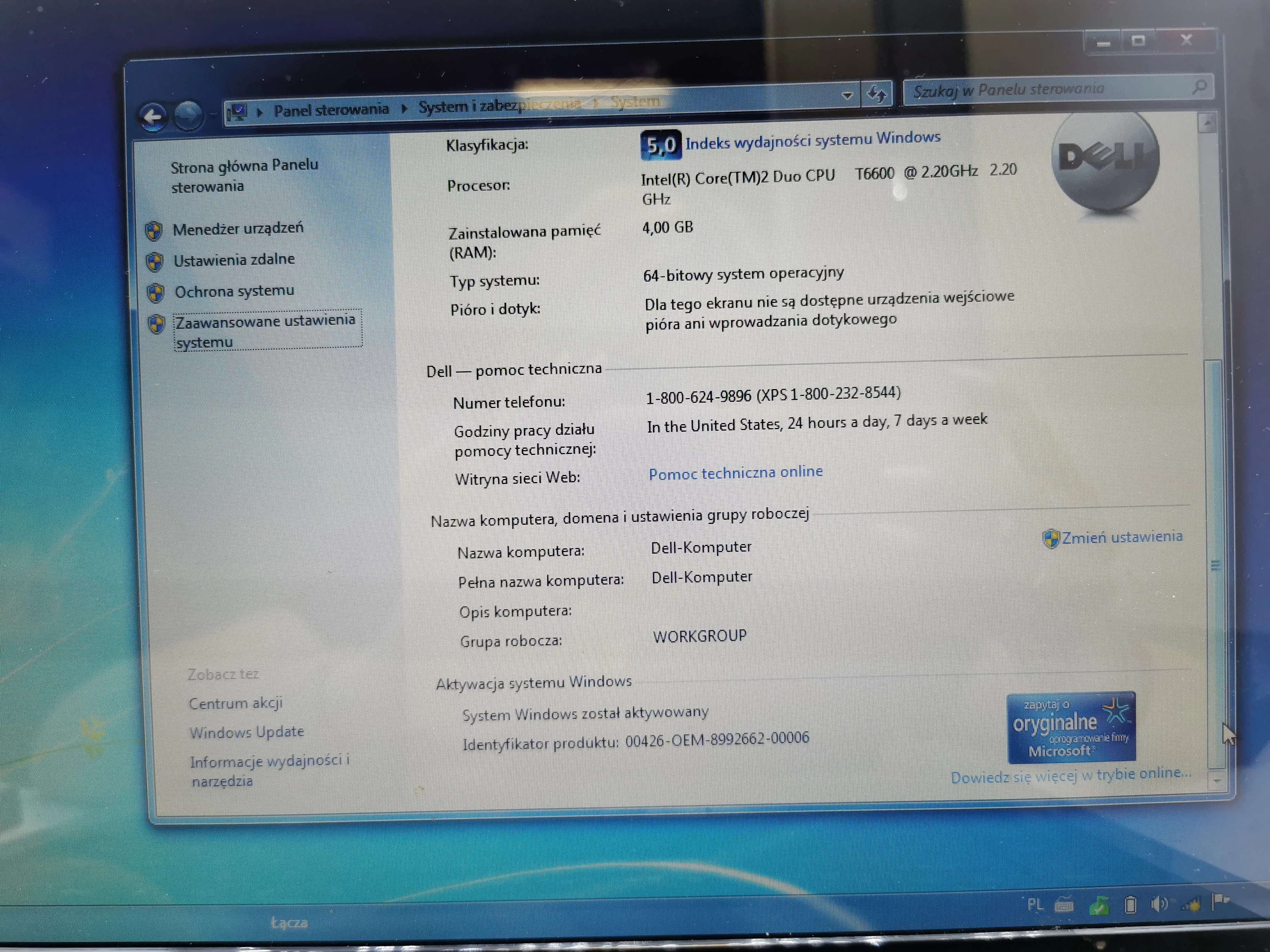This screenshot has height=952, width=1270.
Task: Click 64-bitowy system operacyjny text
Action: [x=743, y=274]
